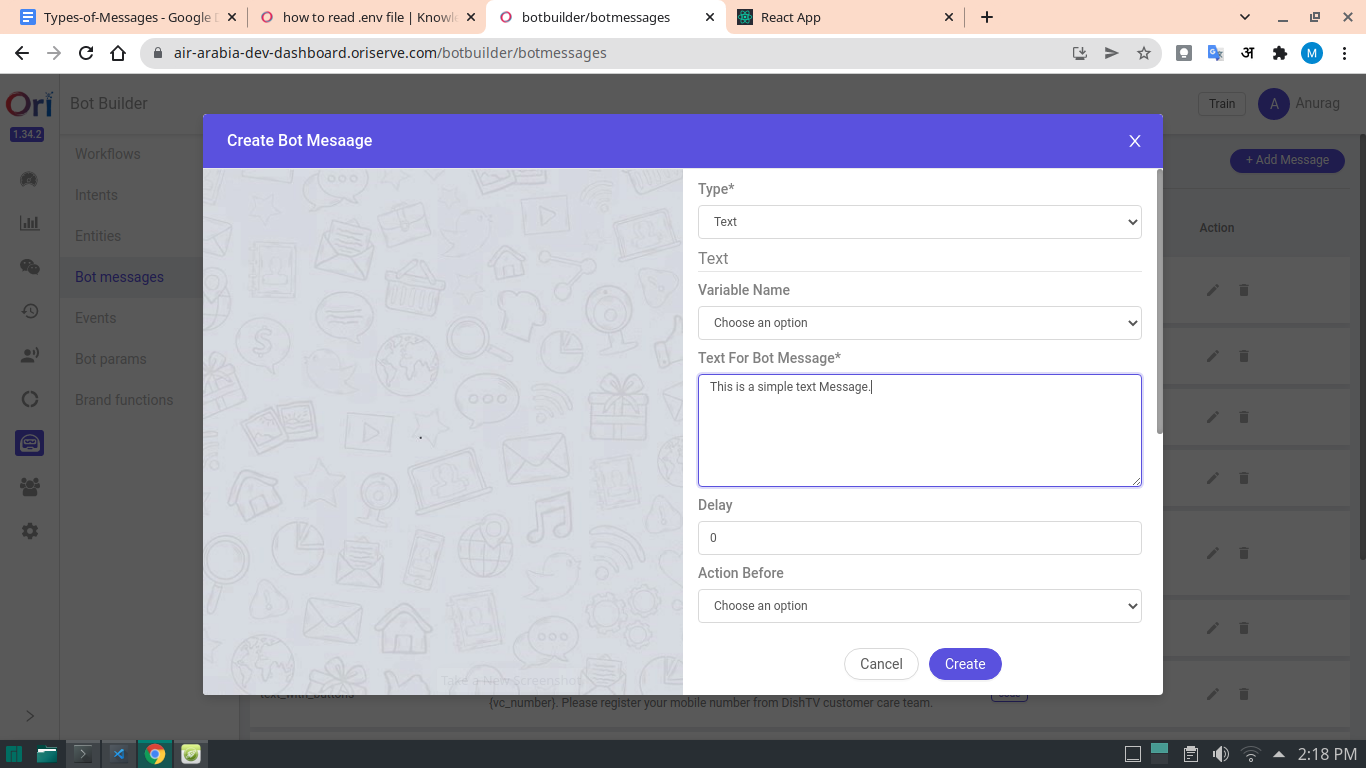Reload the page with the refresh icon

click(86, 53)
